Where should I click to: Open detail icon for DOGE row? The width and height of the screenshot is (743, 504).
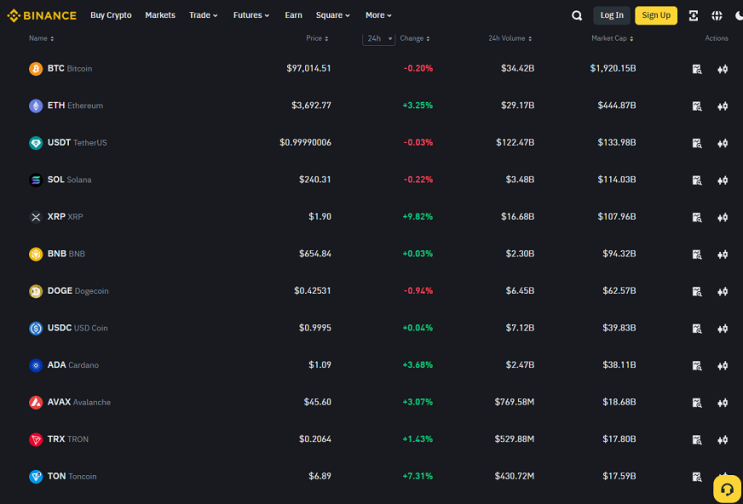click(697, 291)
